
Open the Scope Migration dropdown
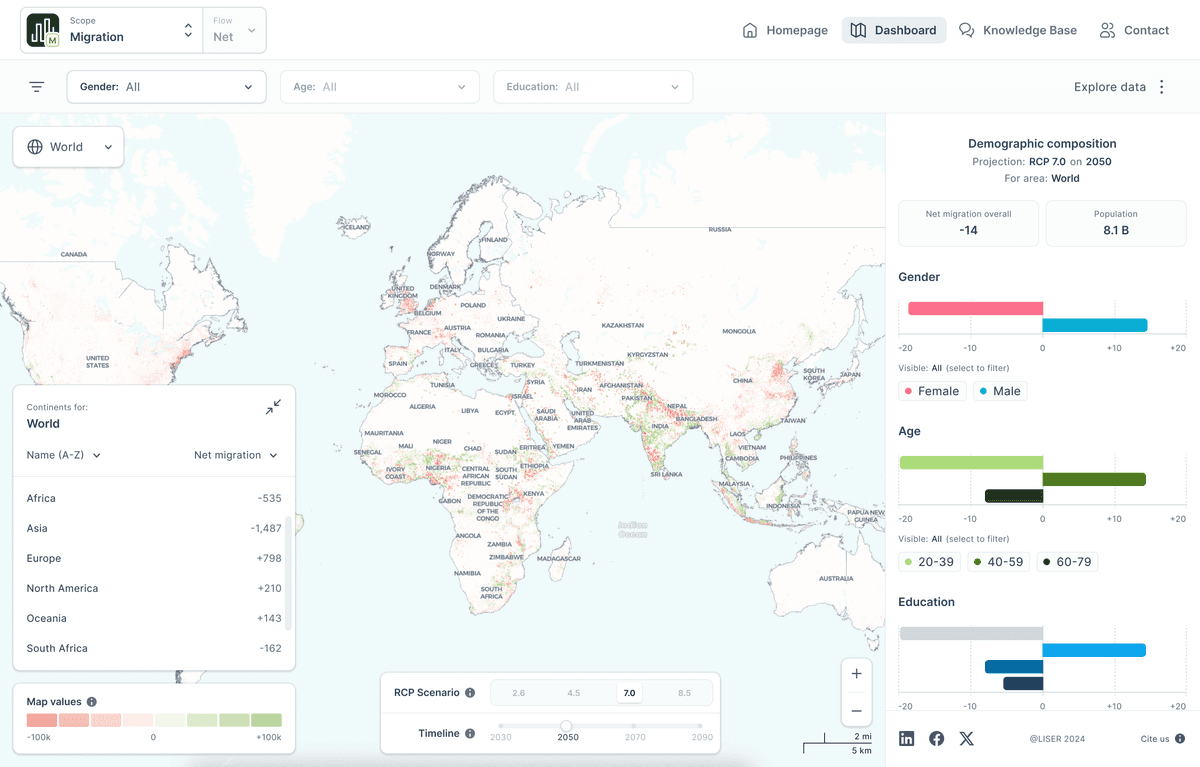coord(111,30)
